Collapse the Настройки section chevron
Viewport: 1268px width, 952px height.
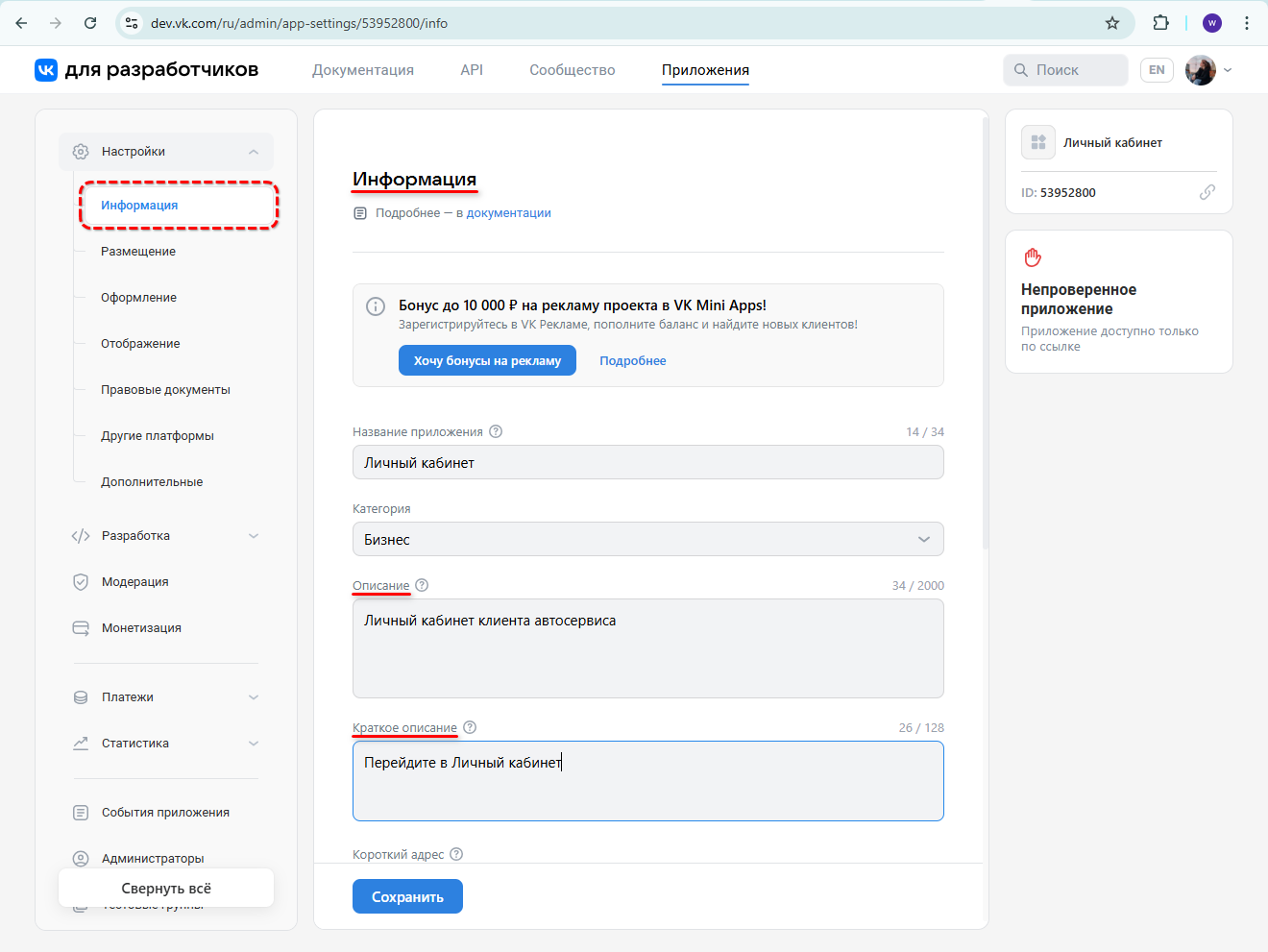click(254, 151)
